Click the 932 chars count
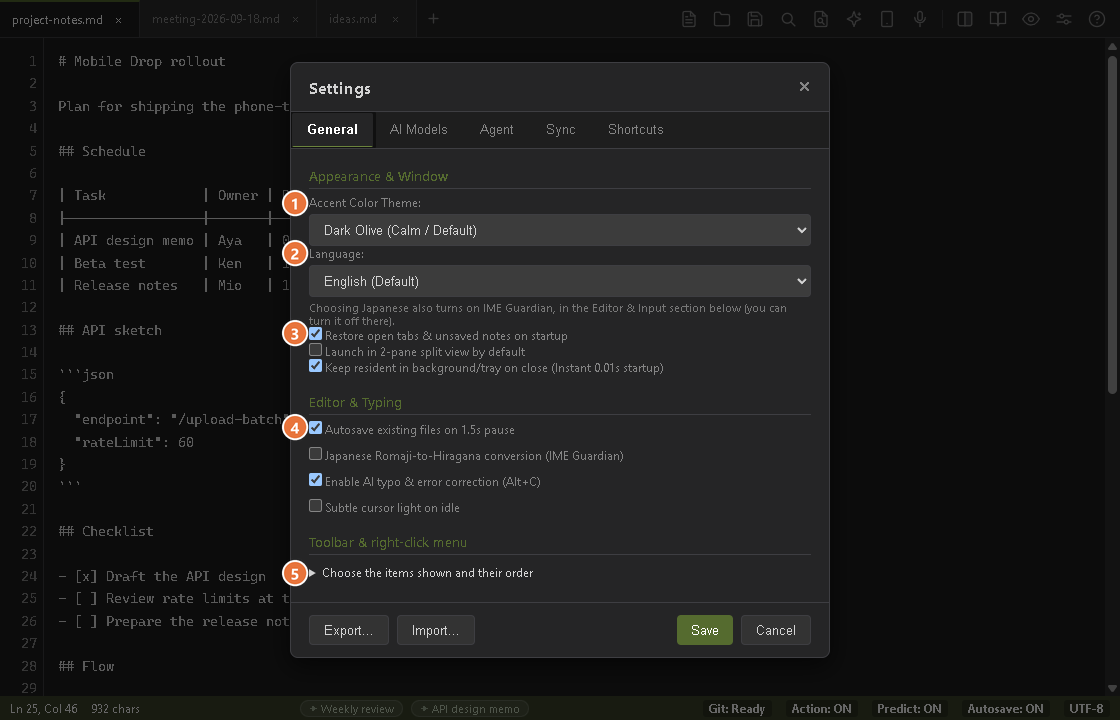This screenshot has height=720, width=1120. click(x=116, y=709)
